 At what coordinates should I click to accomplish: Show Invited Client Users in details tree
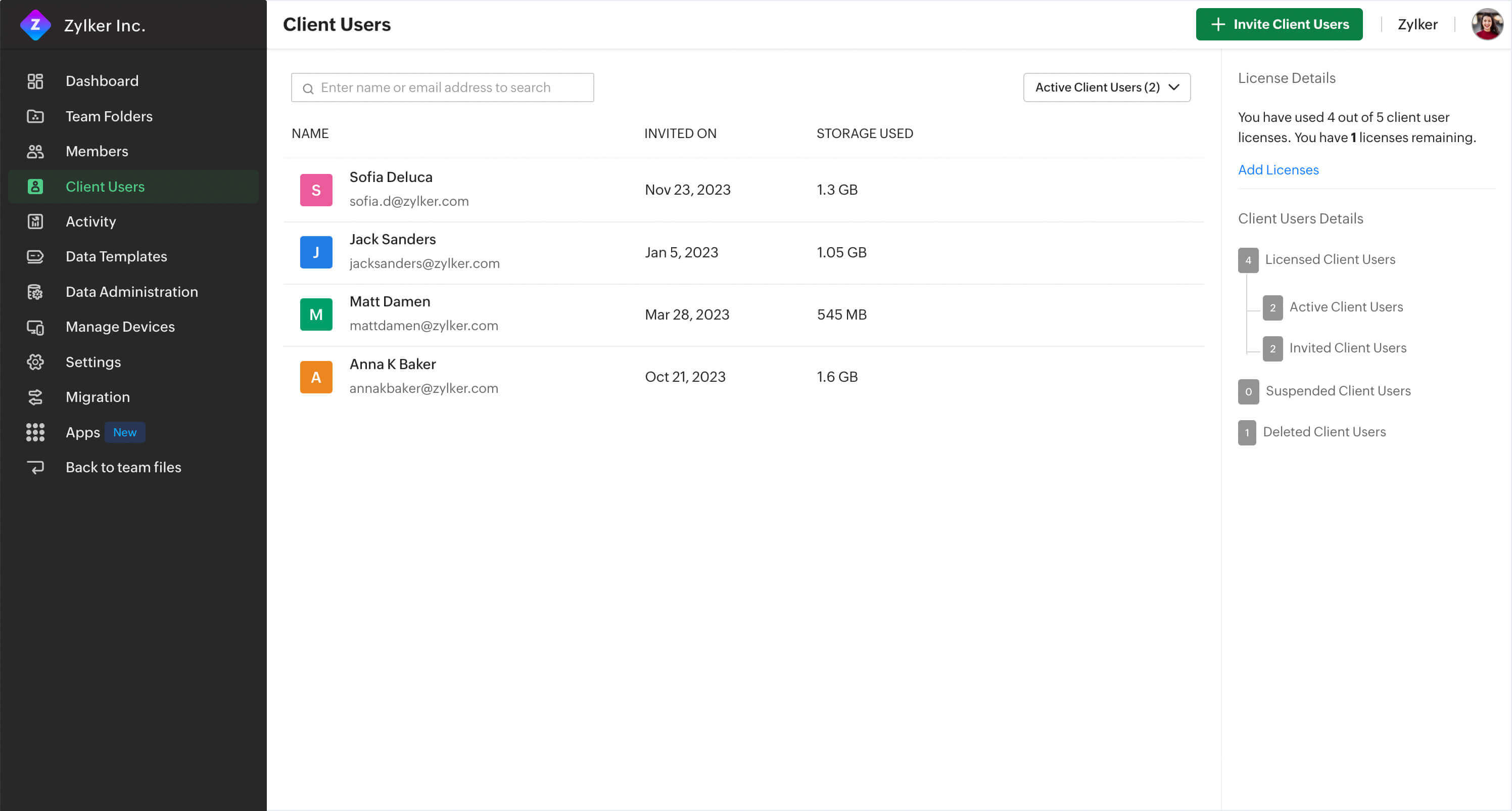click(1347, 348)
